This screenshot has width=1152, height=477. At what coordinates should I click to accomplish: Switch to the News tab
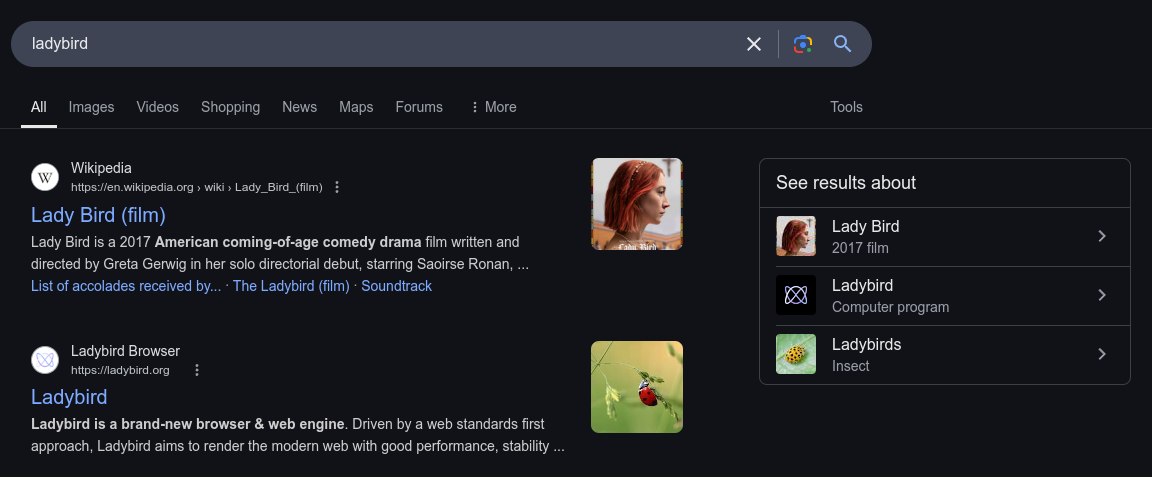coord(299,107)
